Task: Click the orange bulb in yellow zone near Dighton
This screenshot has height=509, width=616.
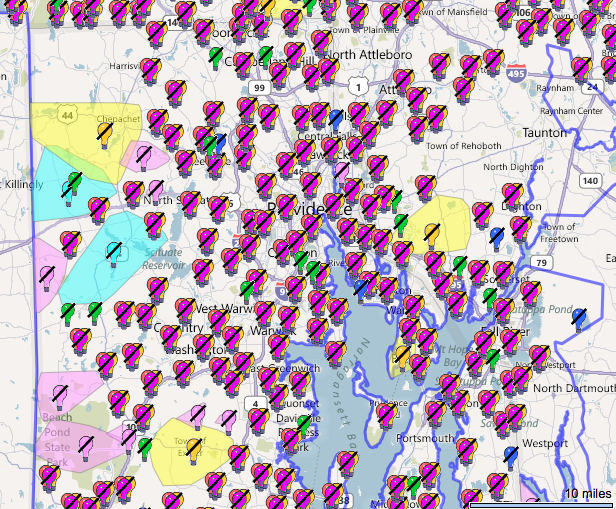Action: [x=432, y=236]
